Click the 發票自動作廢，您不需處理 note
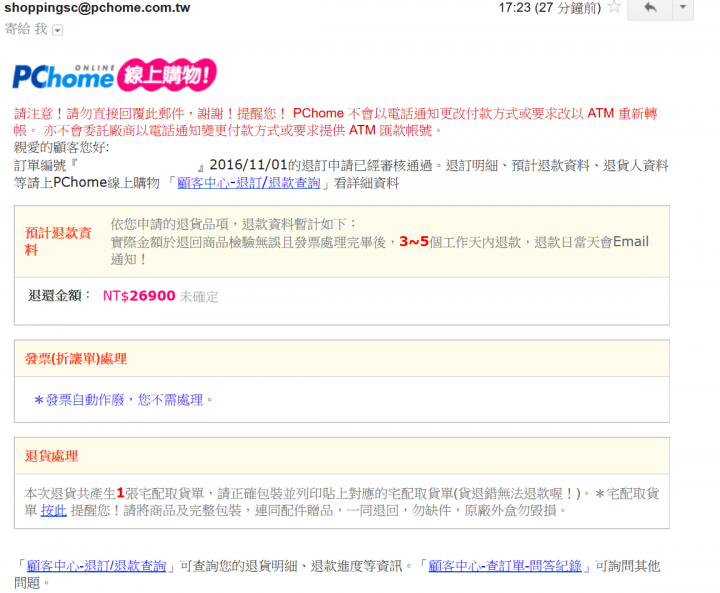The width and height of the screenshot is (720, 593). [x=124, y=400]
